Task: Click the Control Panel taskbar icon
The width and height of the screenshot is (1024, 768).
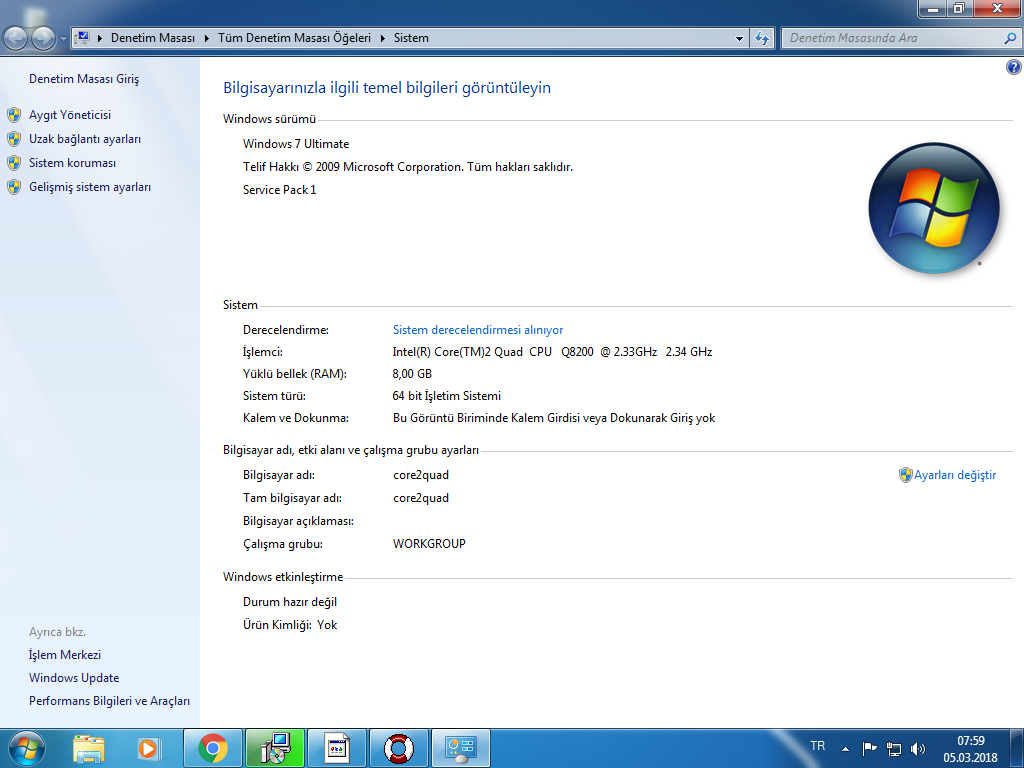Action: click(460, 748)
